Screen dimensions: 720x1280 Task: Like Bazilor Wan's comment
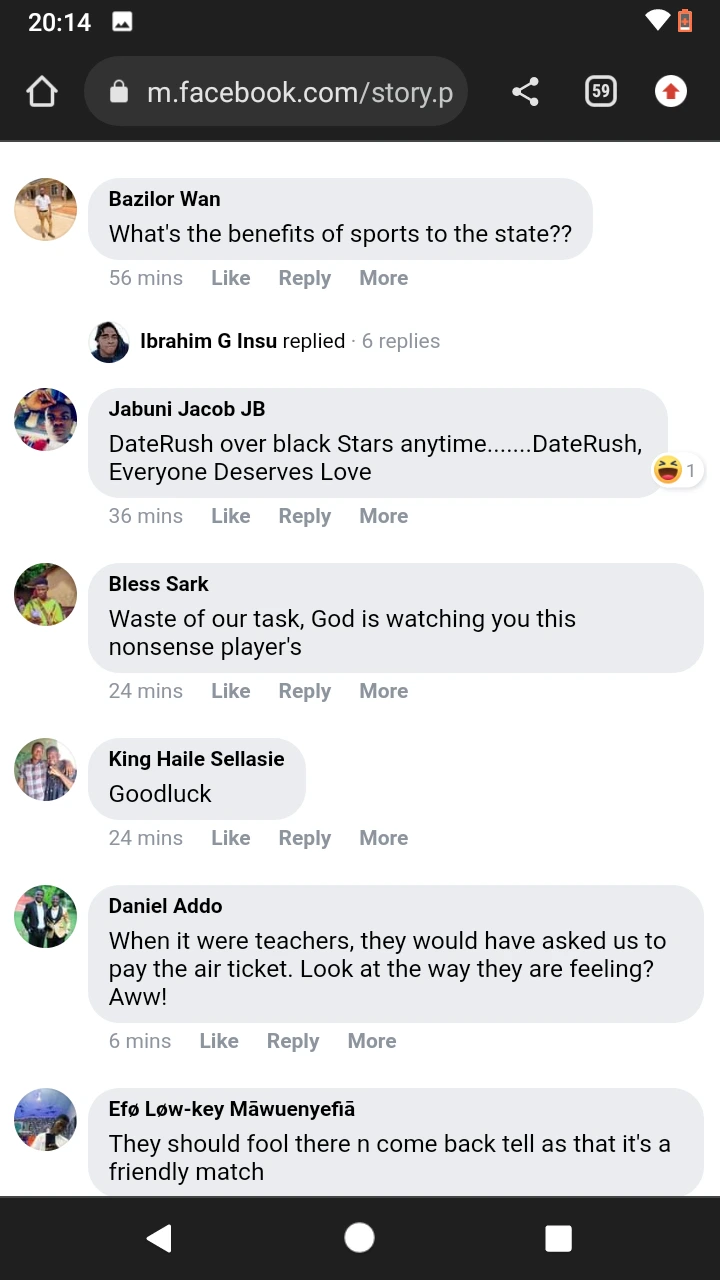(230, 278)
